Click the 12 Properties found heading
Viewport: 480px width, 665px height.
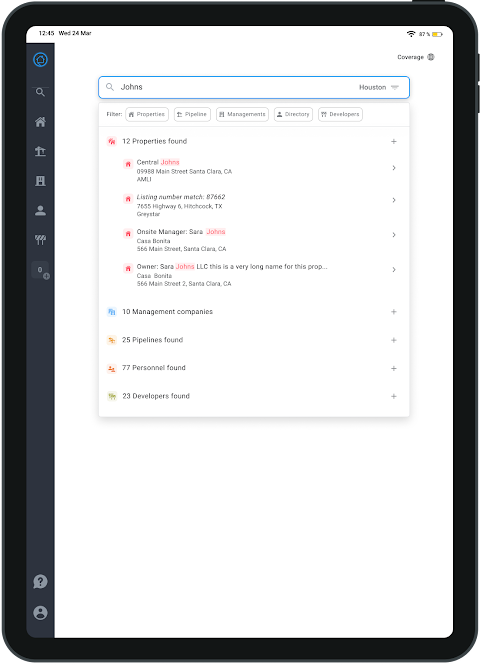pos(154,141)
